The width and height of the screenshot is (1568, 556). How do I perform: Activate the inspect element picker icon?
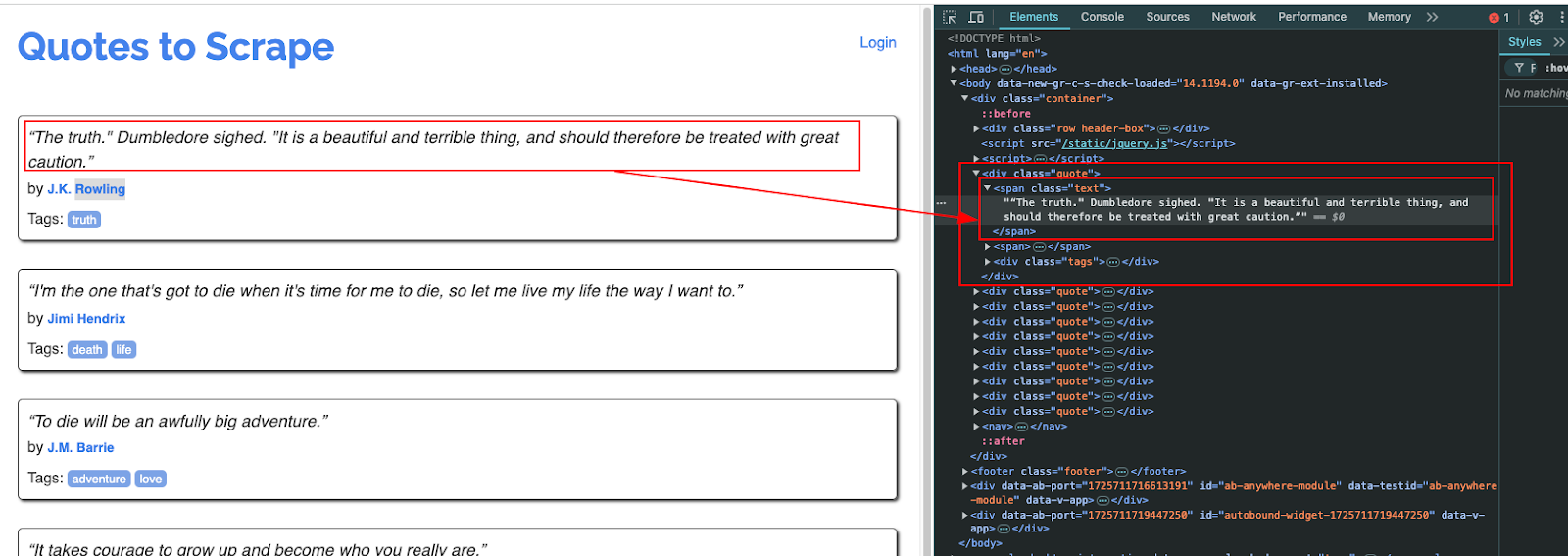coord(950,17)
